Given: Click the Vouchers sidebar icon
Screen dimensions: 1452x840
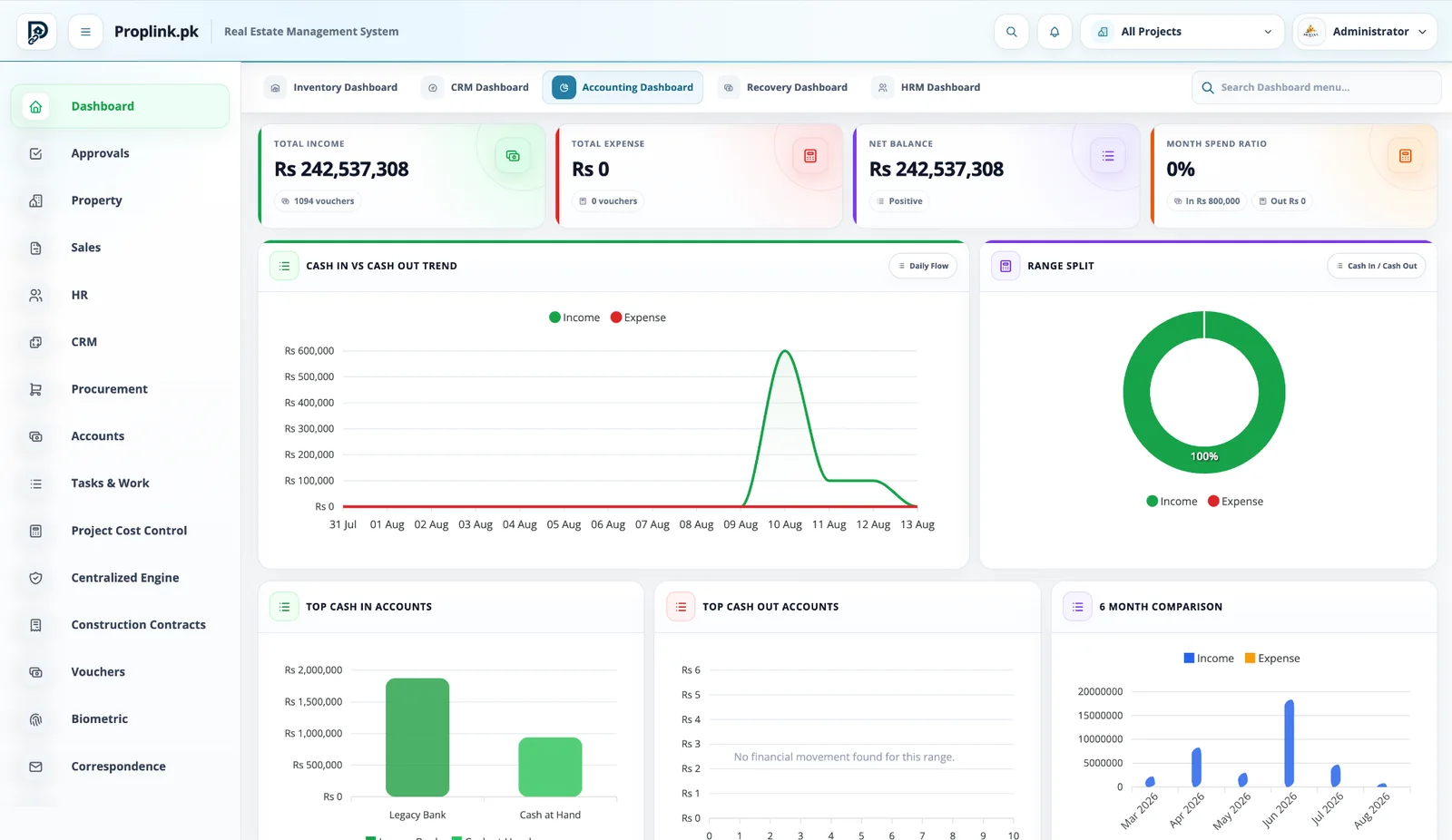Looking at the screenshot, I should pos(36,673).
